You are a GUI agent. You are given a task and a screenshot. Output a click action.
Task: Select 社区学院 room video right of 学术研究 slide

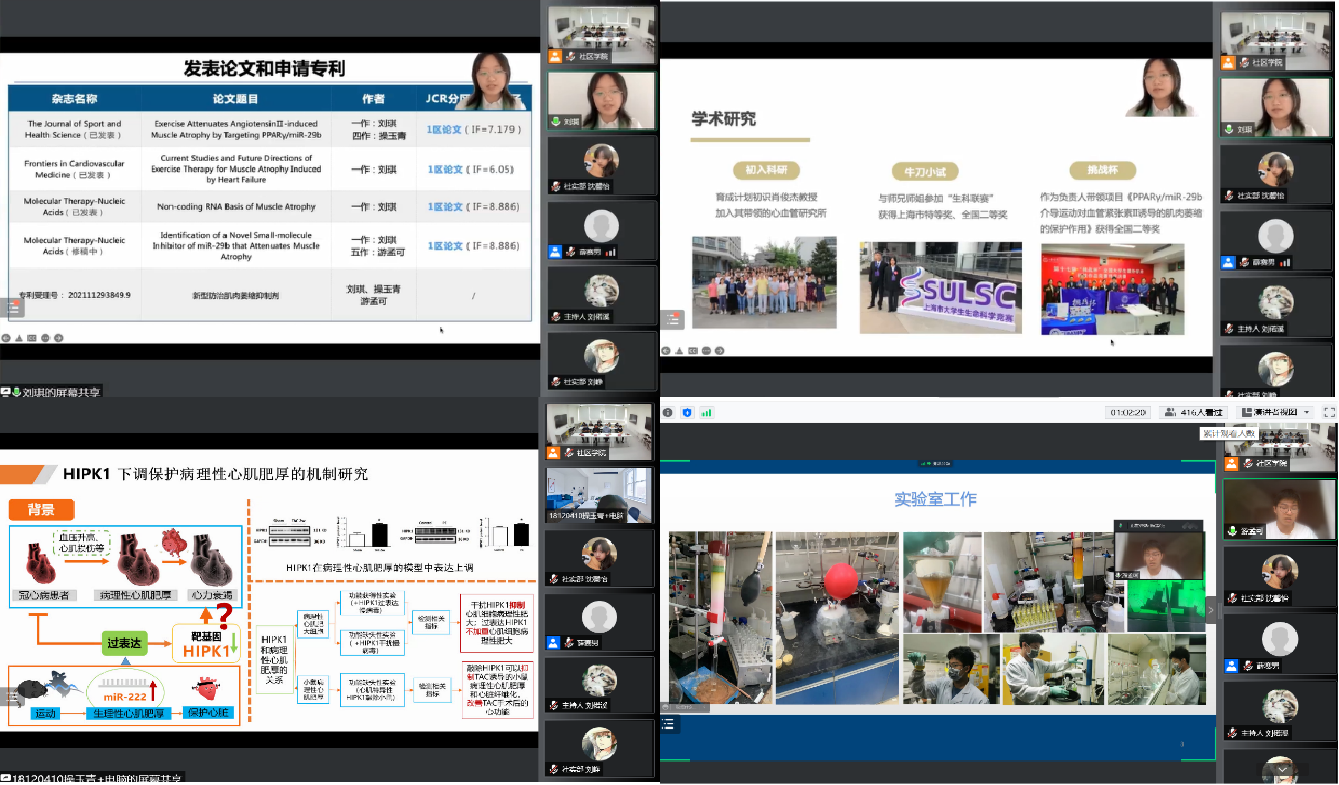click(1276, 40)
